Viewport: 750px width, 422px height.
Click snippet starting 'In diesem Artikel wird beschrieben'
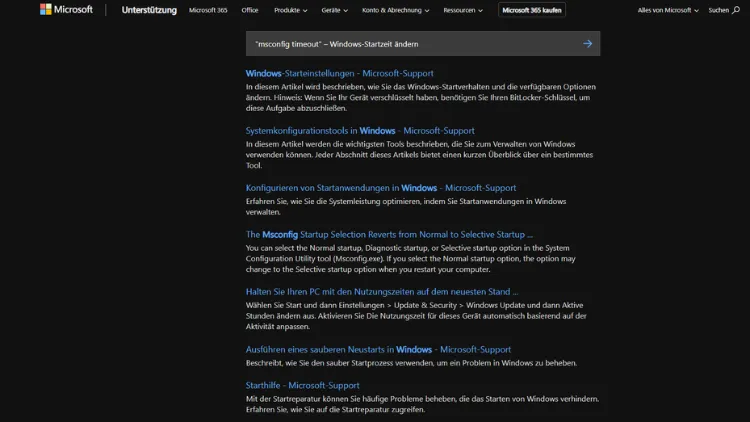(x=421, y=98)
